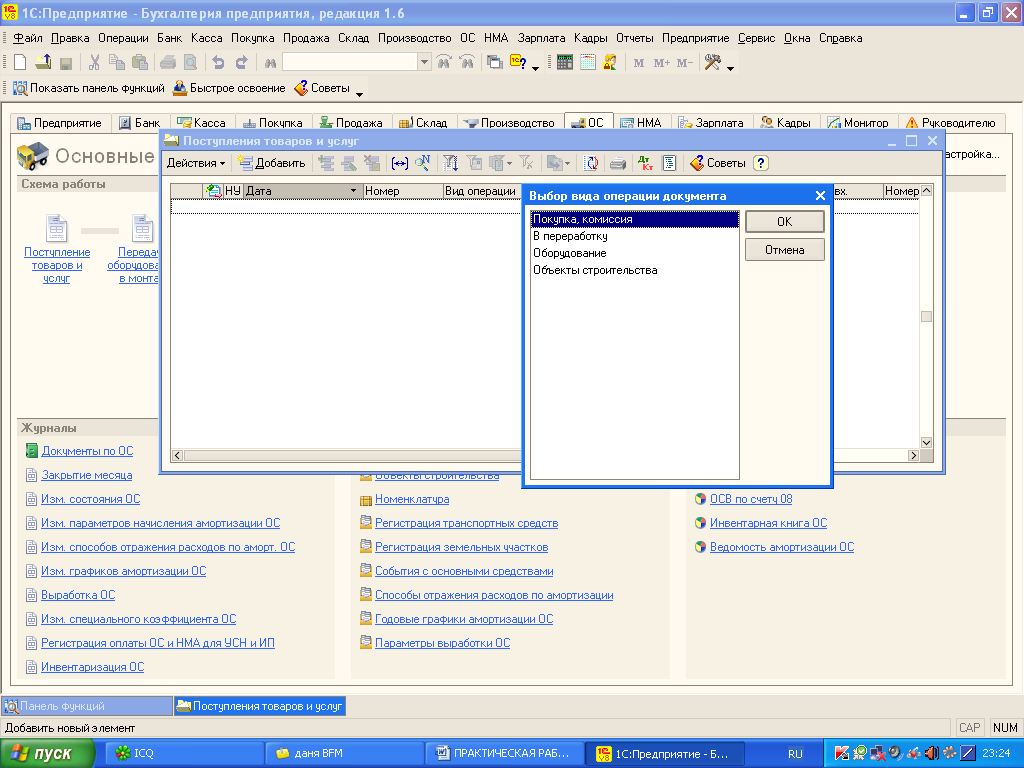Select Объекты строительства in the list
The width and height of the screenshot is (1024, 768).
[635, 270]
